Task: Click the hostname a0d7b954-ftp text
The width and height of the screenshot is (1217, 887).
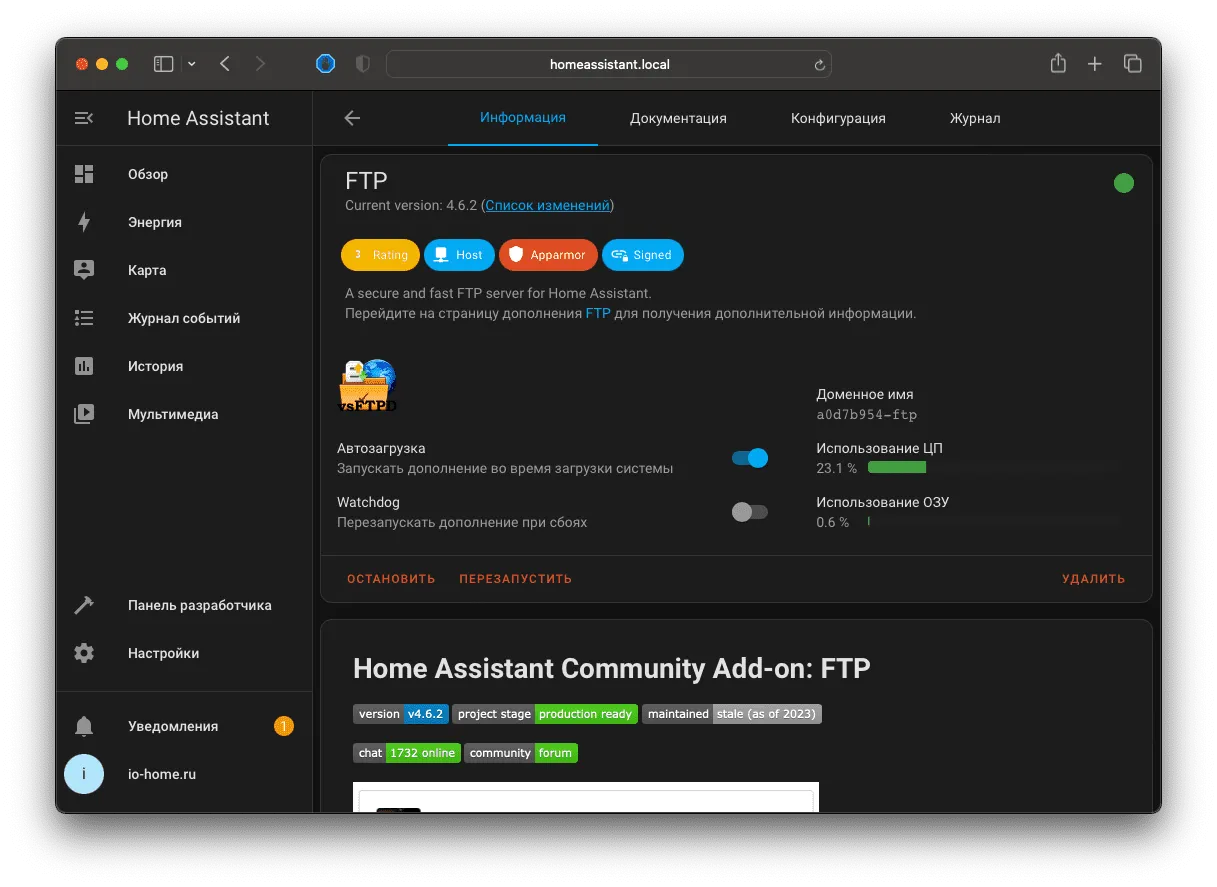Action: [x=867, y=414]
